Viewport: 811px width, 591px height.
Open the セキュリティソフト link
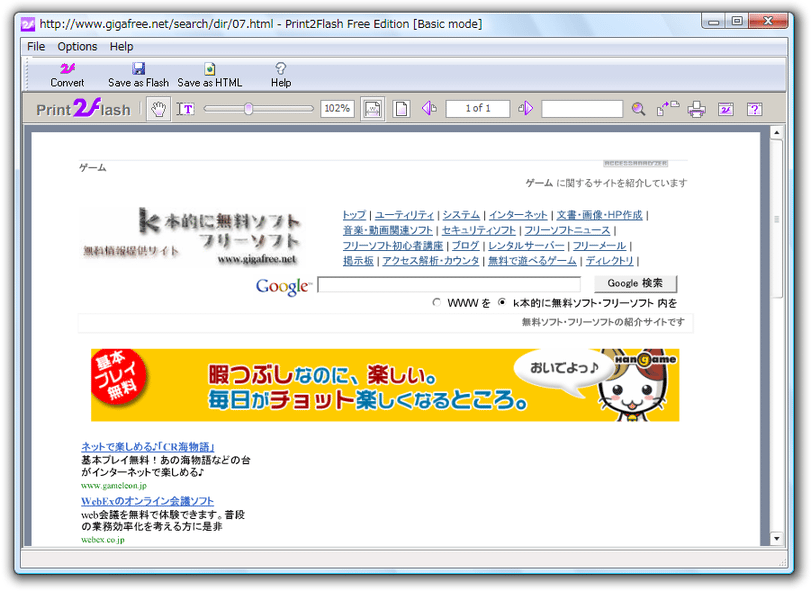click(479, 230)
